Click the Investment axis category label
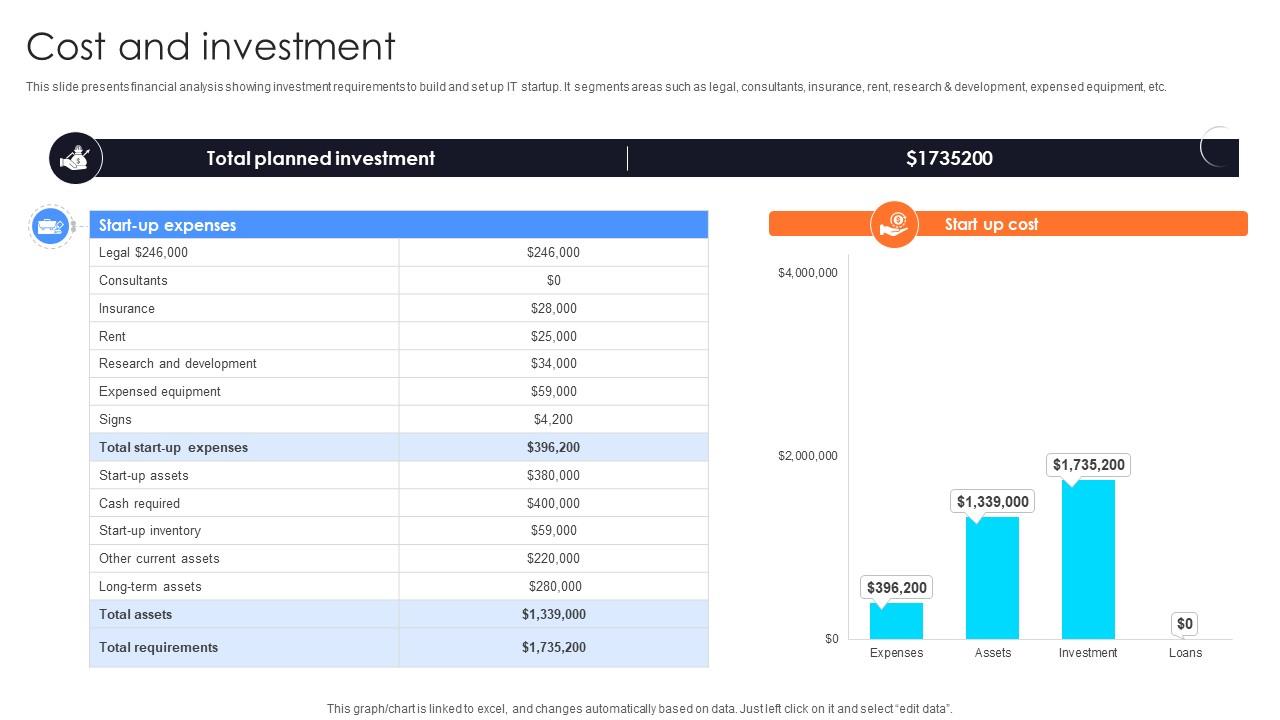 (1088, 653)
